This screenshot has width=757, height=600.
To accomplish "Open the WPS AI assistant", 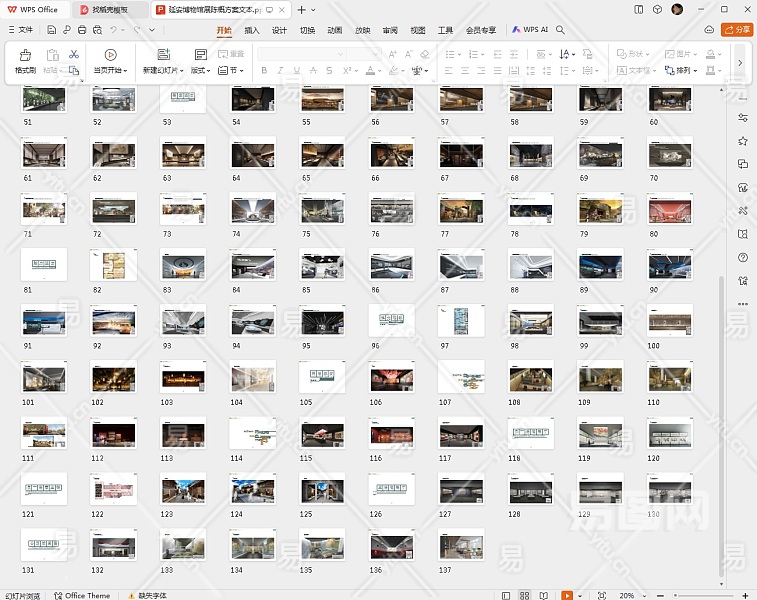I will 530,30.
